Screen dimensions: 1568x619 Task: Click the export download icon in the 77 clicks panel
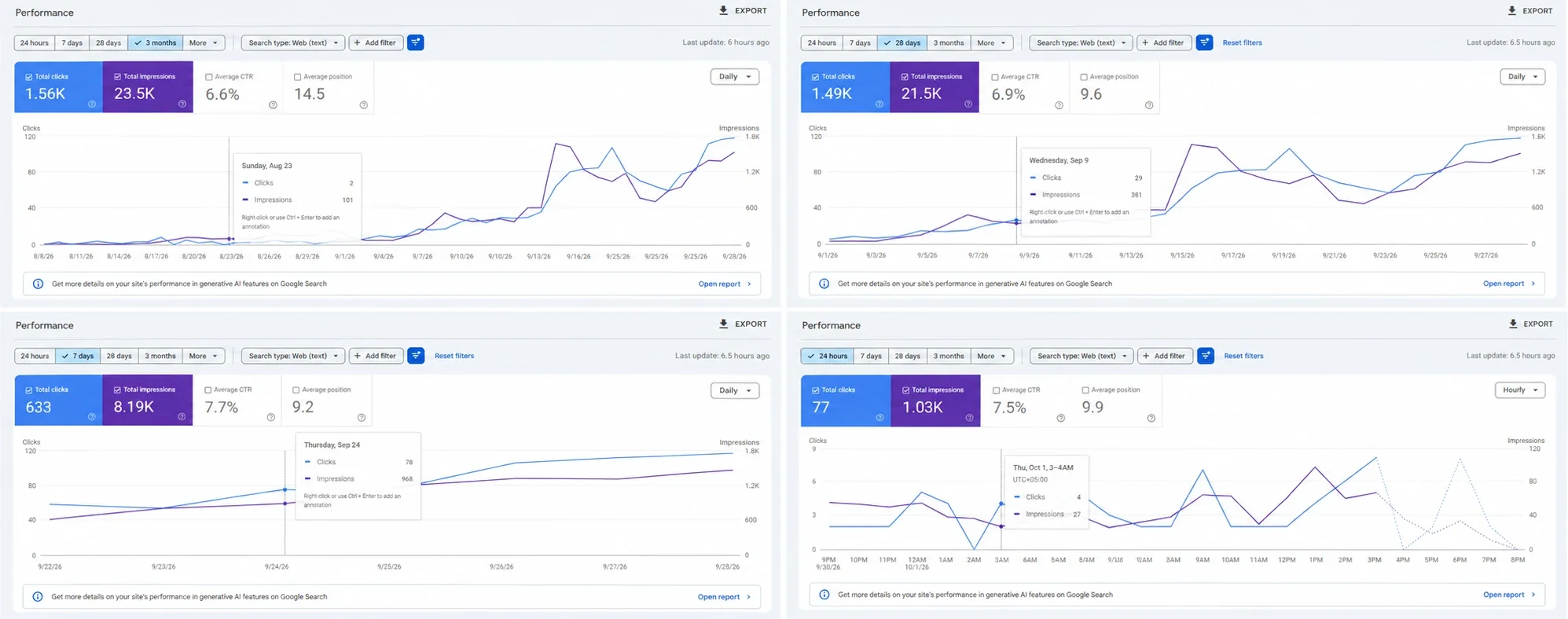point(1513,324)
